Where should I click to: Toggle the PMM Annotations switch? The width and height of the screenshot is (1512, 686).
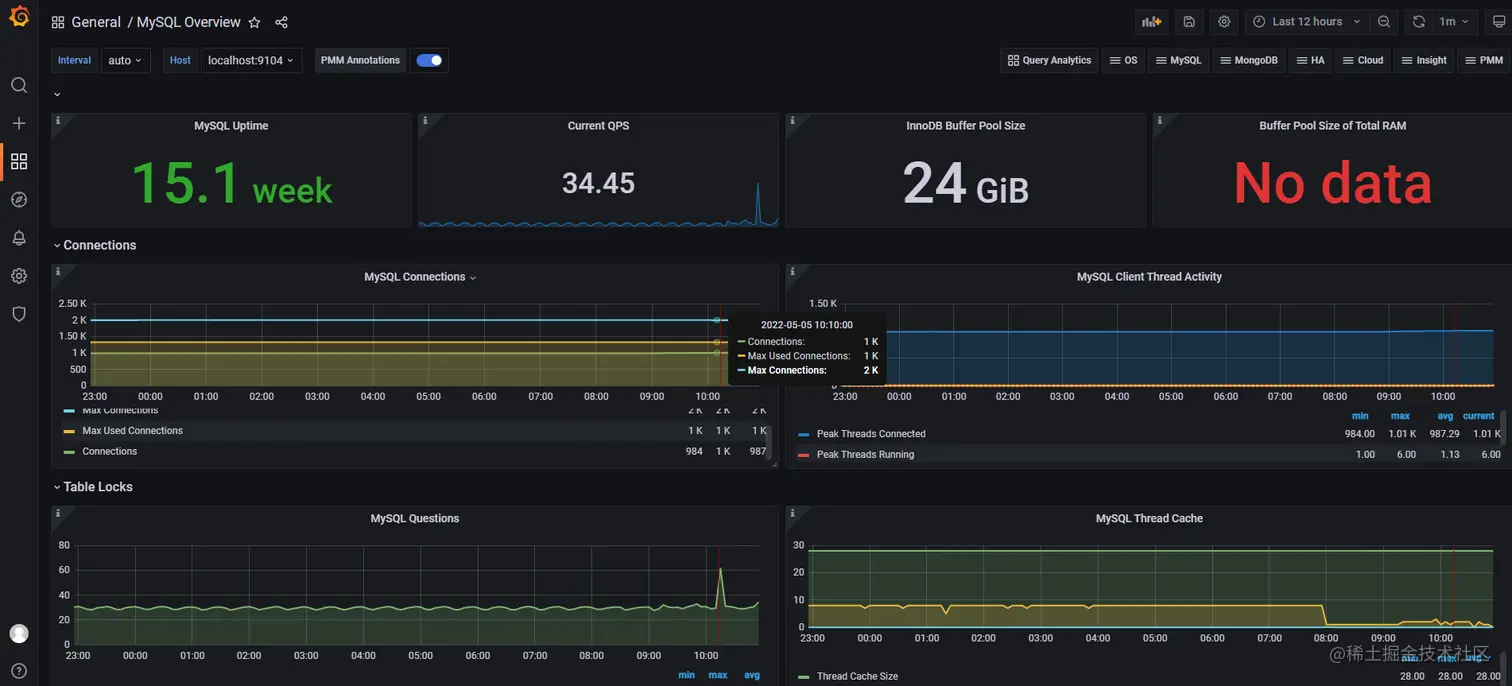[429, 60]
